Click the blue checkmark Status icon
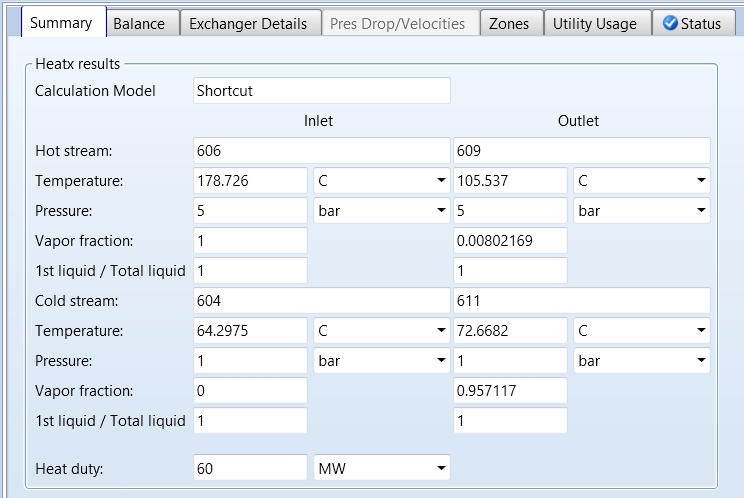This screenshot has height=498, width=744. (670, 23)
